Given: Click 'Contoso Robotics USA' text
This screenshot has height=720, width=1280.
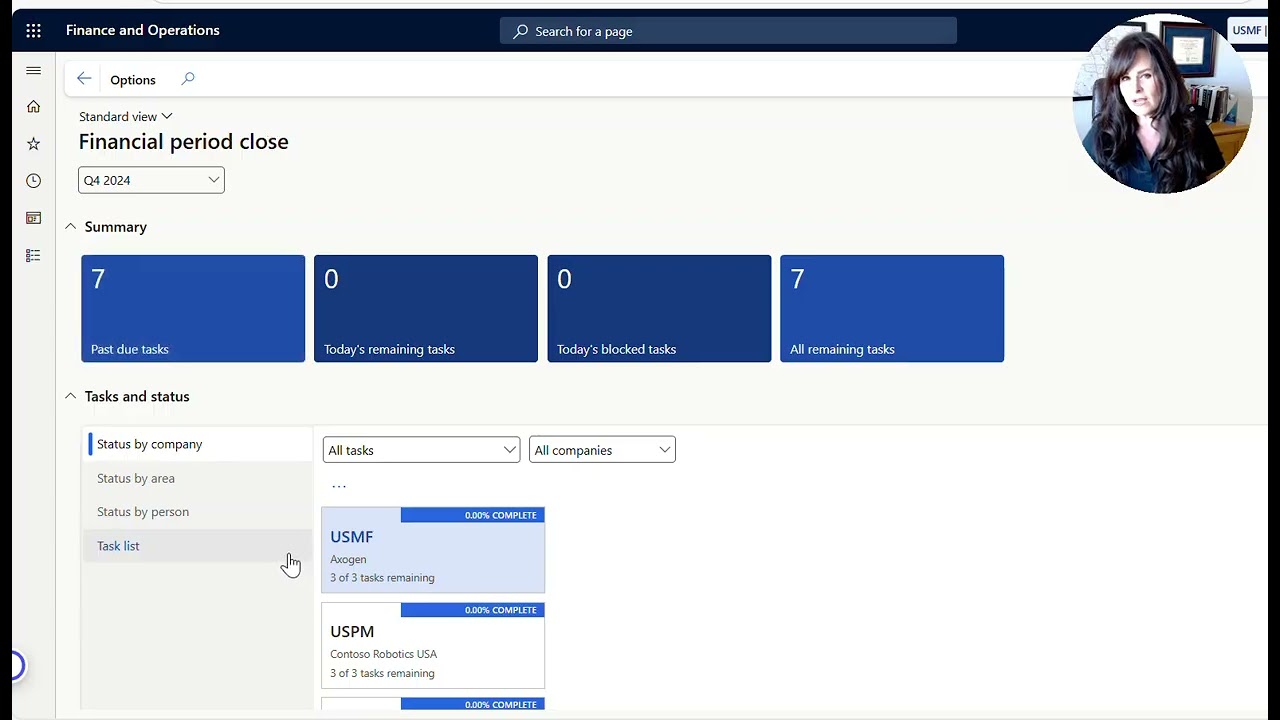Looking at the screenshot, I should 384,654.
